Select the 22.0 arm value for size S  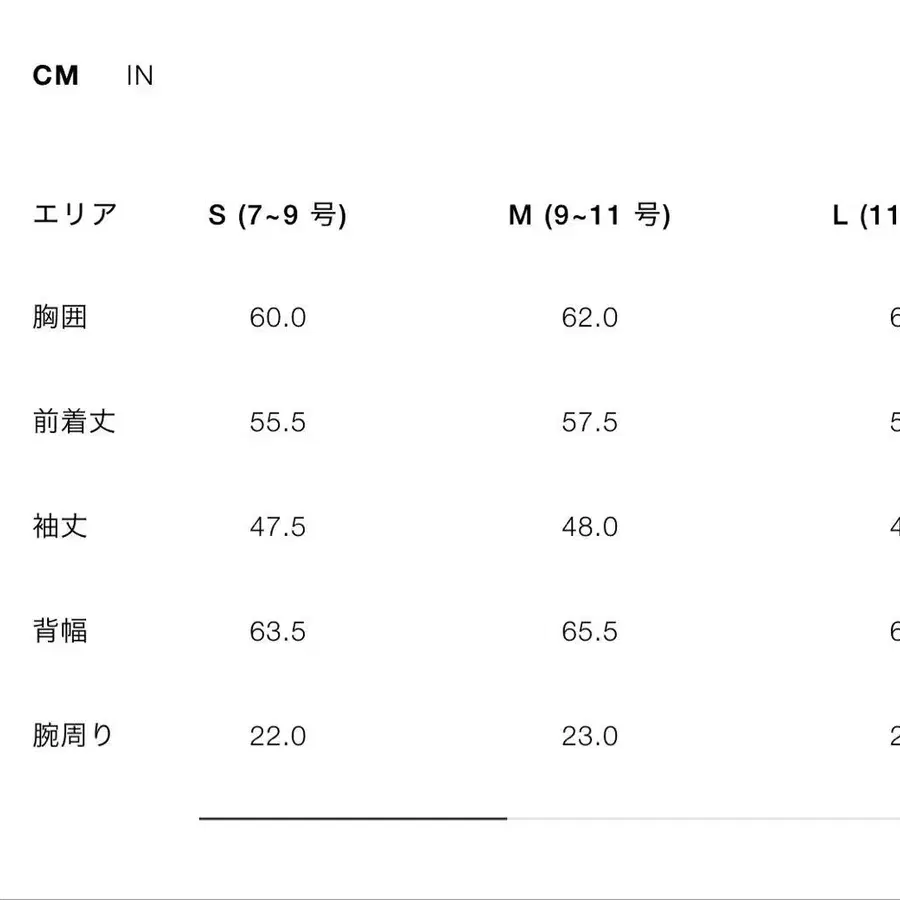(277, 736)
